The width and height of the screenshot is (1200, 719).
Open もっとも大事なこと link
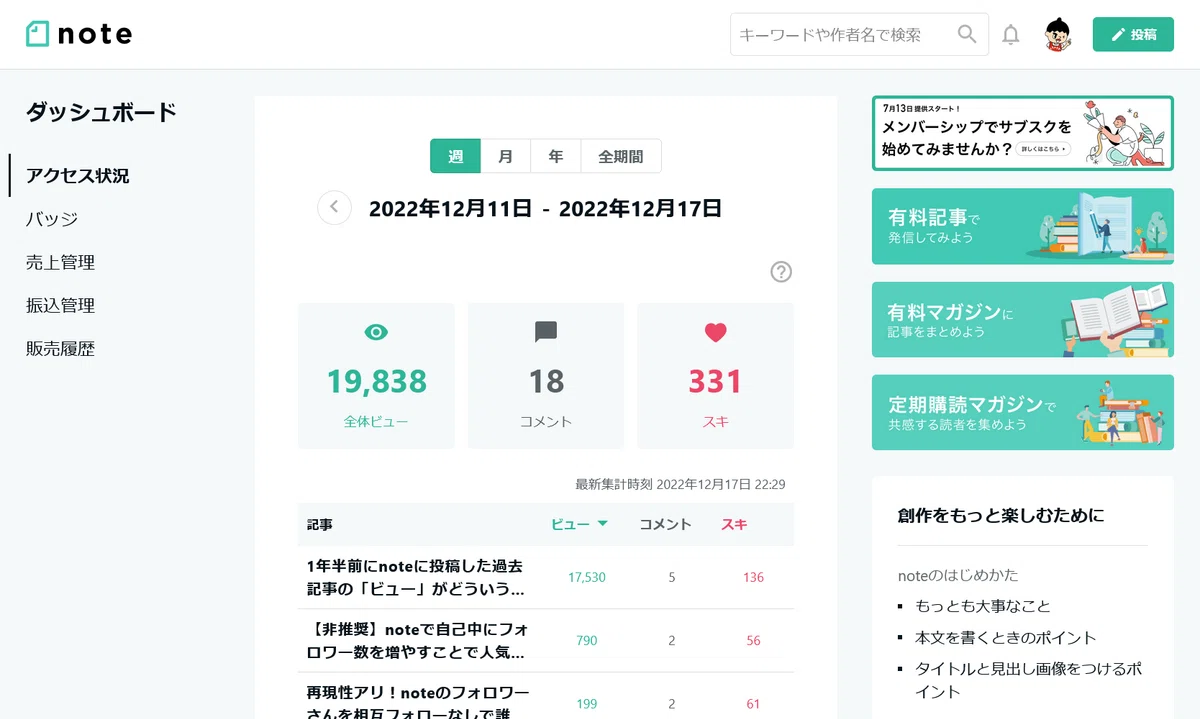click(983, 606)
